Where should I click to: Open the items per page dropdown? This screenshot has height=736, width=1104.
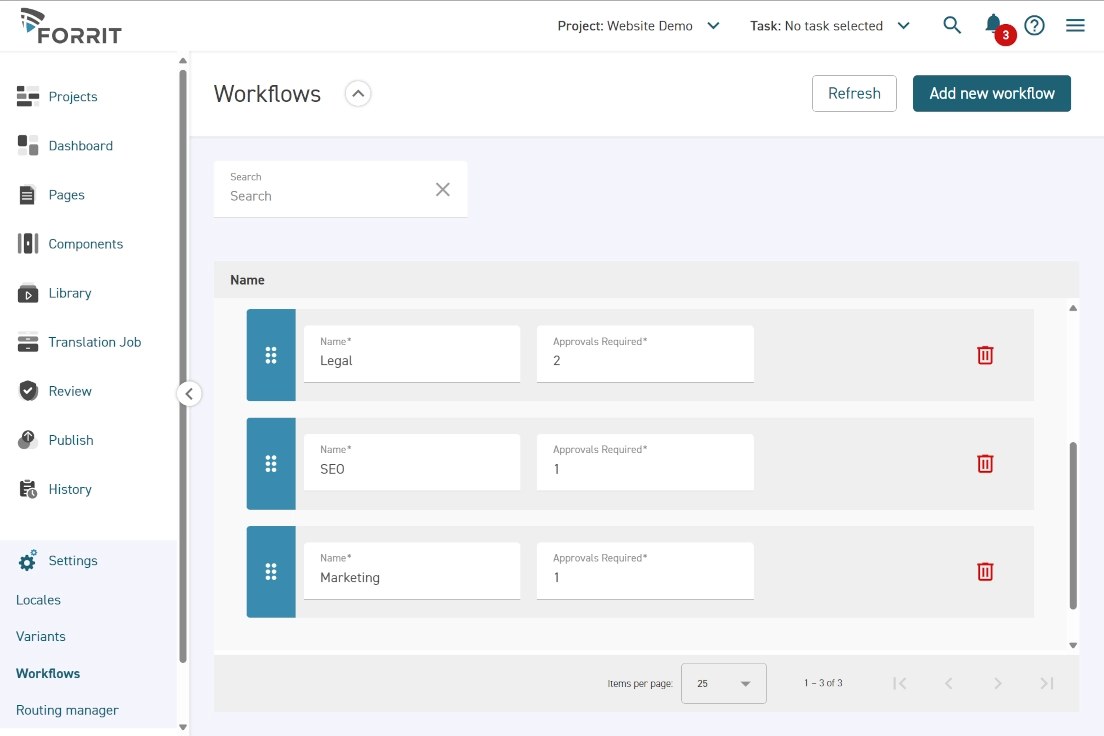(723, 683)
